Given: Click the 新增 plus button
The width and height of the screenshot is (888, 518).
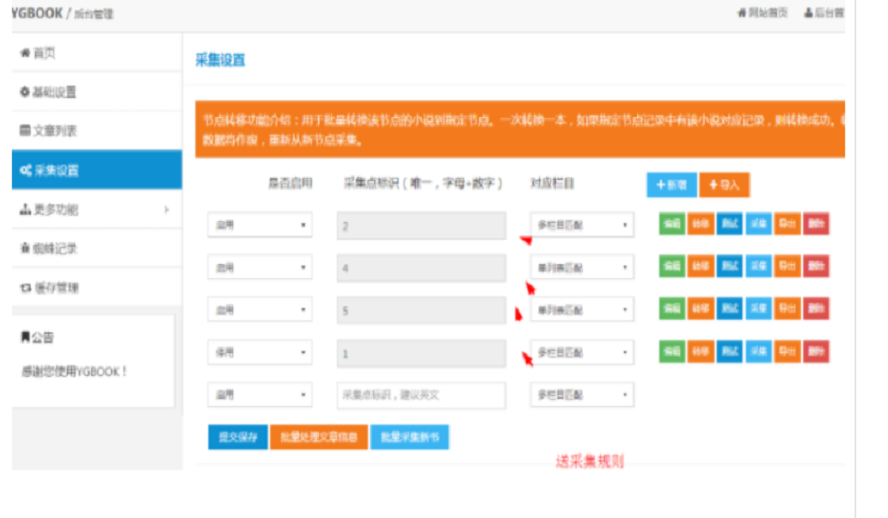Looking at the screenshot, I should pyautogui.click(x=669, y=185).
